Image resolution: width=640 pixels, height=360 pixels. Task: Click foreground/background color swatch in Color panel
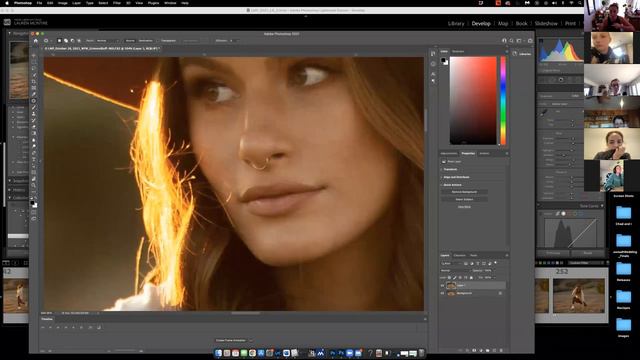444,61
